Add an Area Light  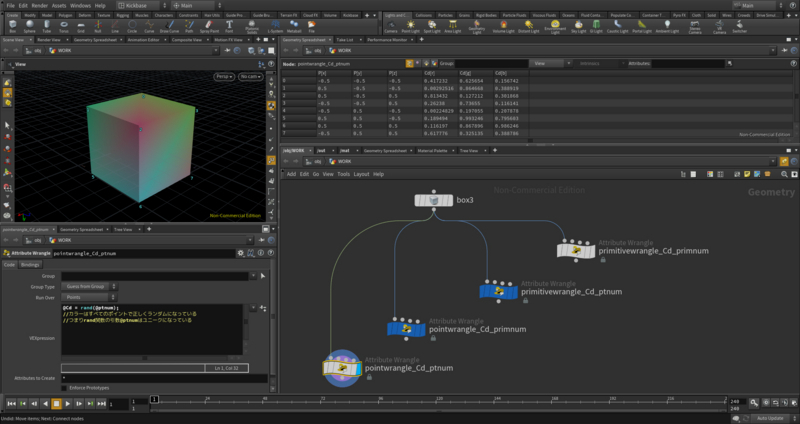click(x=453, y=26)
